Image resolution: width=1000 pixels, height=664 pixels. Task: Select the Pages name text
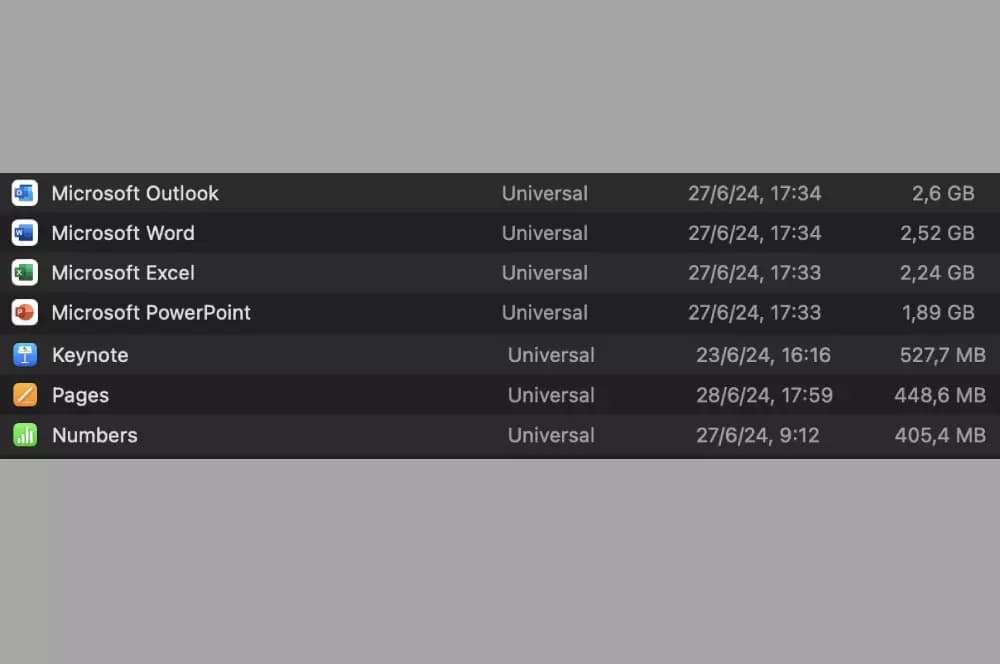[80, 395]
